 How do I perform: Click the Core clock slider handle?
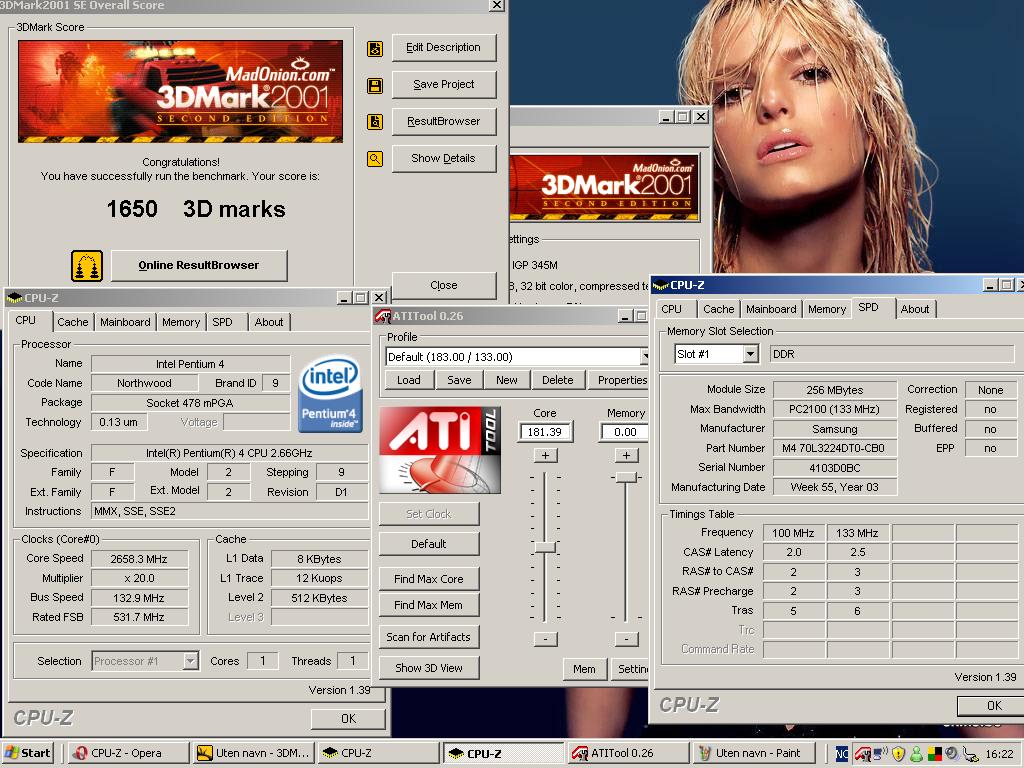click(x=545, y=547)
